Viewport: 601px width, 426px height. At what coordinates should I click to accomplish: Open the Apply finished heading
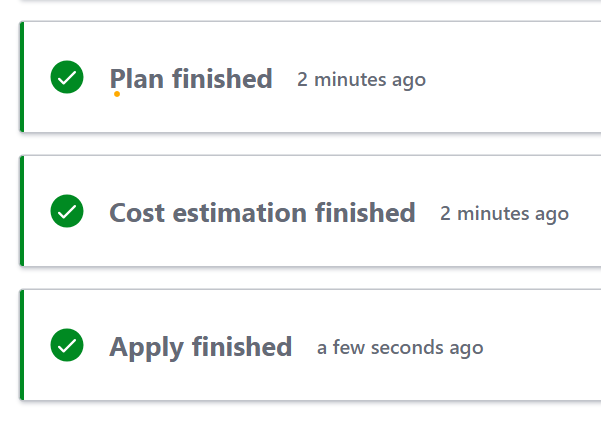pos(200,347)
